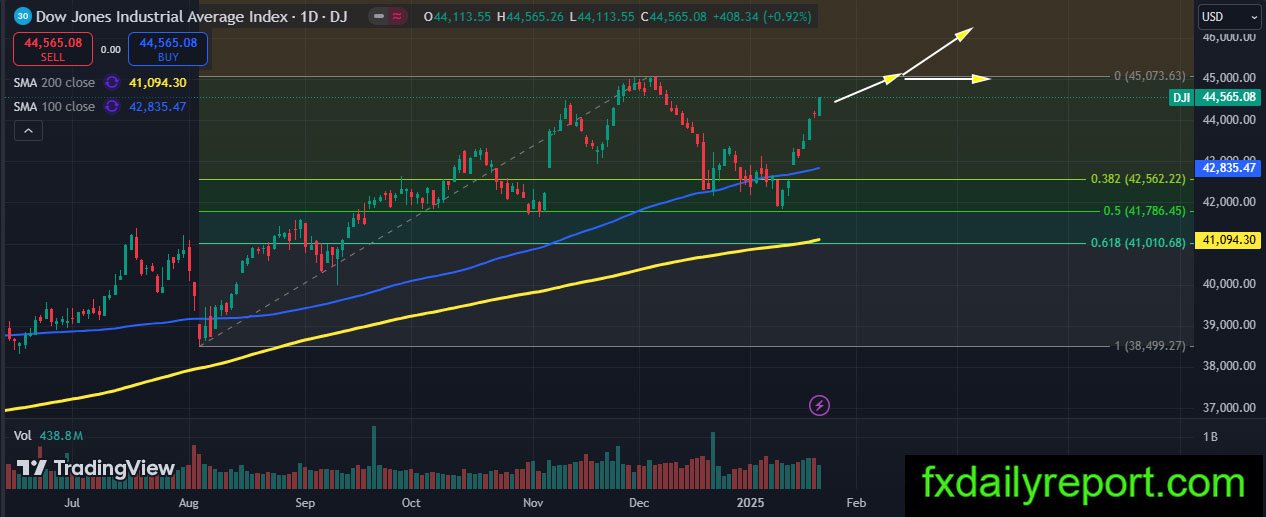Click the 0.00 spread value between SELL and BUY
Viewport: 1266px width, 517px height.
click(111, 49)
